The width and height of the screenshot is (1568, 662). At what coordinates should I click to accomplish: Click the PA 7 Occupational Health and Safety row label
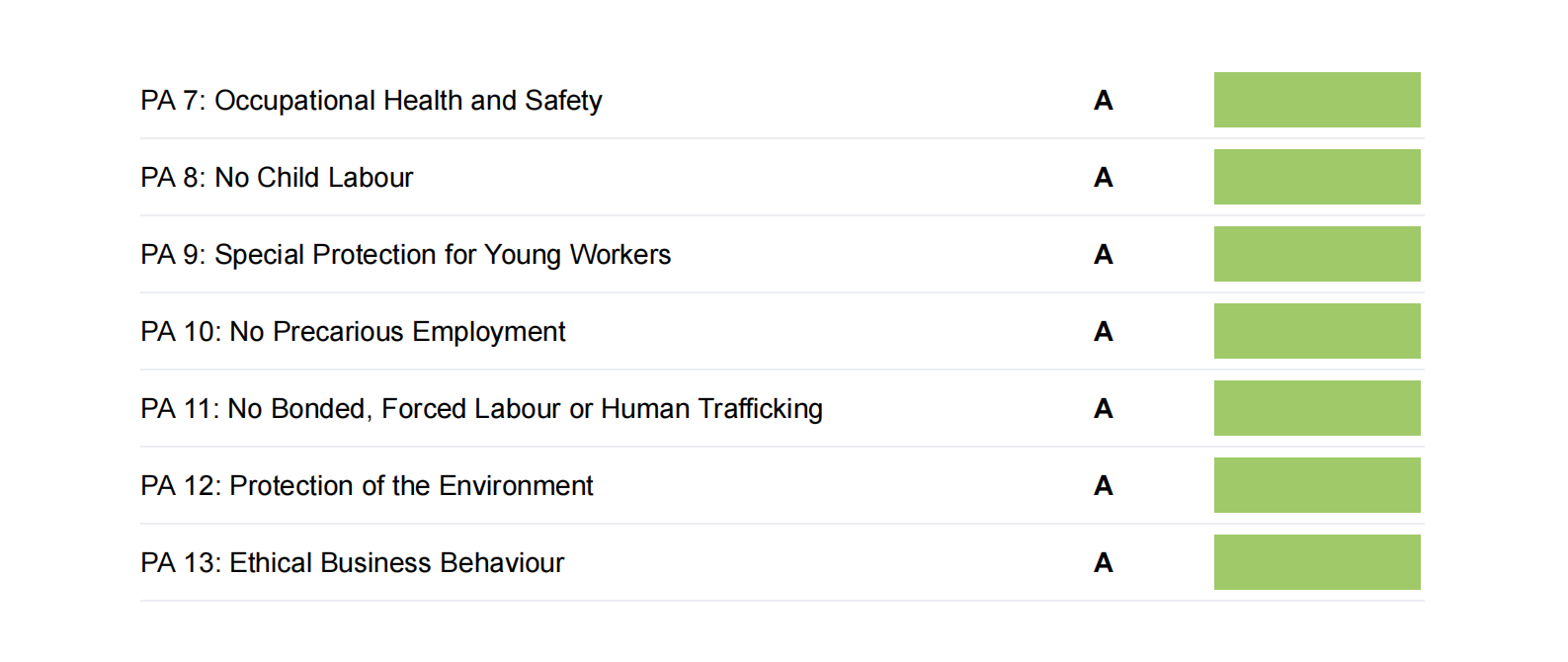point(371,101)
